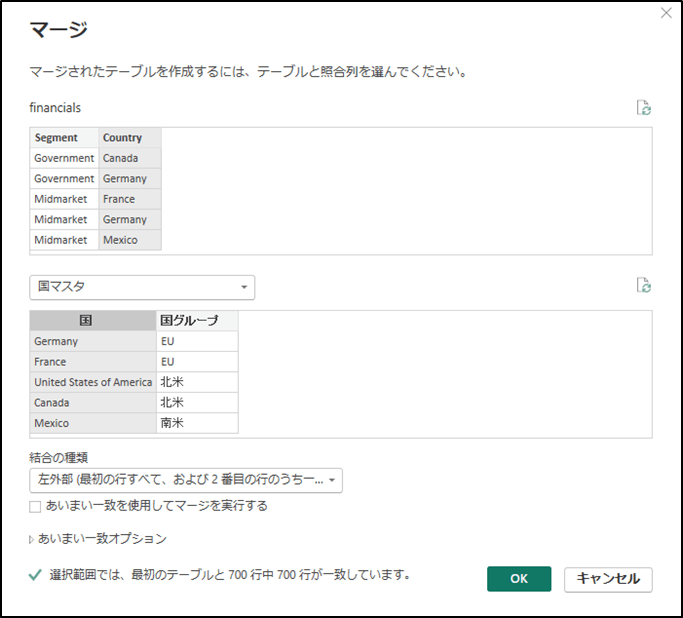Select the 国グループ column header
Image resolution: width=683 pixels, height=618 pixels.
[x=197, y=321]
